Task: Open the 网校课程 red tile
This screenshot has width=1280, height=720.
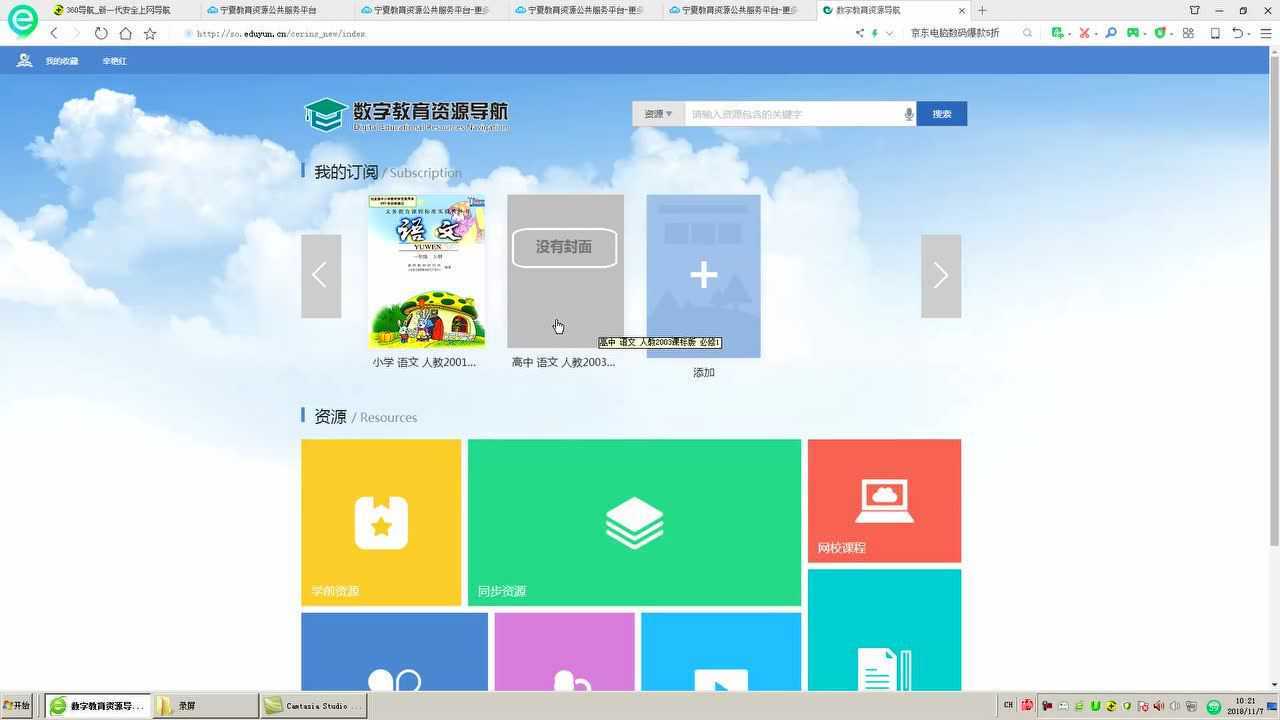Action: click(884, 501)
